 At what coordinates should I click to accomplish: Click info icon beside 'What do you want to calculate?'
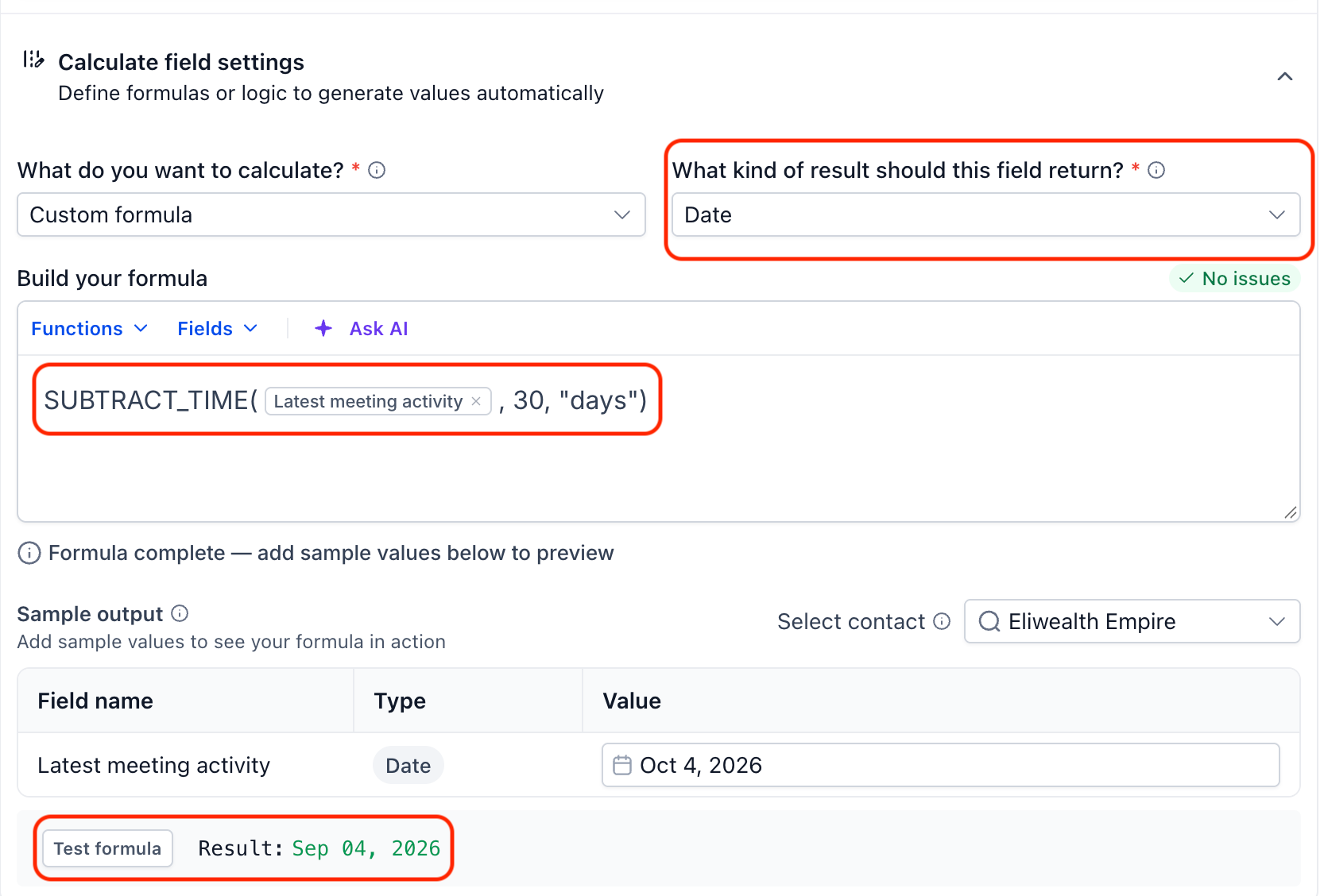(377, 170)
